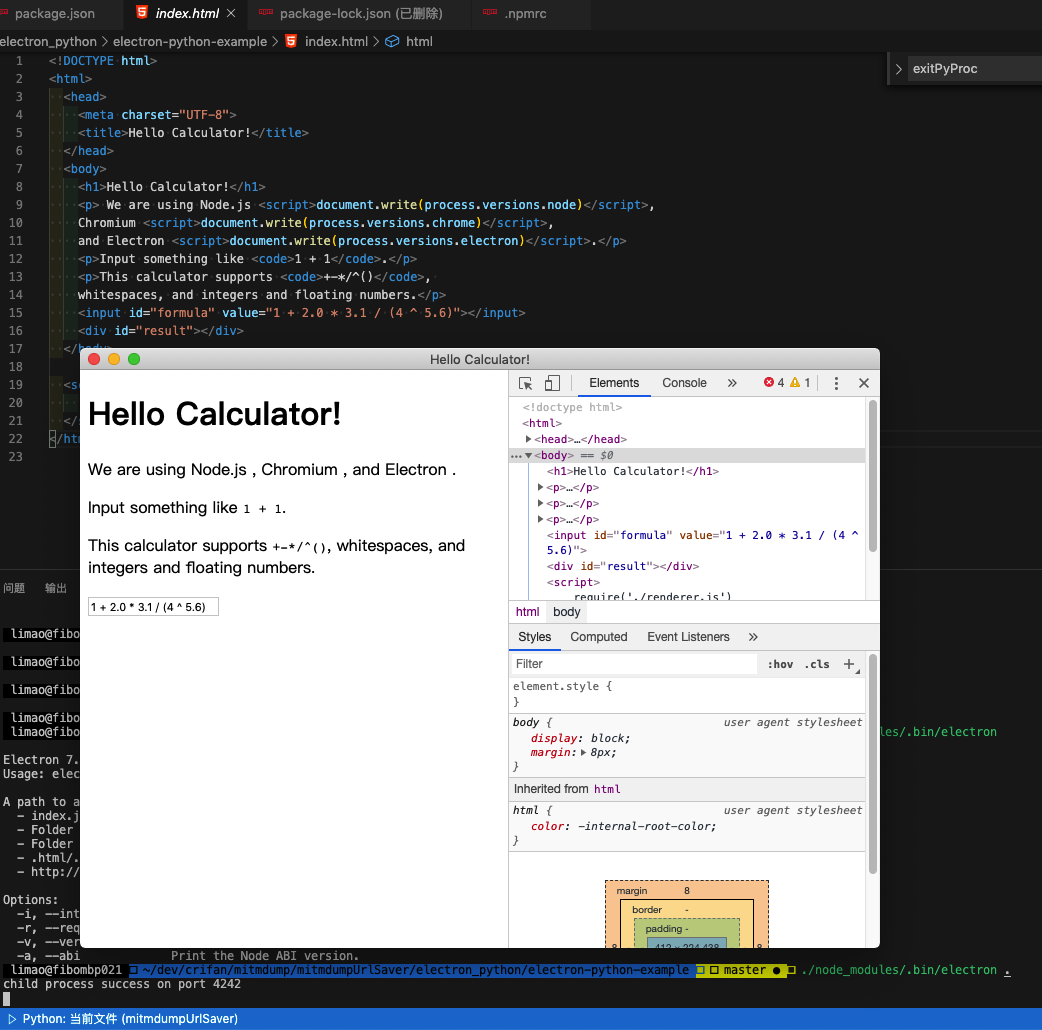Open the 输出 output panel tab

56,588
